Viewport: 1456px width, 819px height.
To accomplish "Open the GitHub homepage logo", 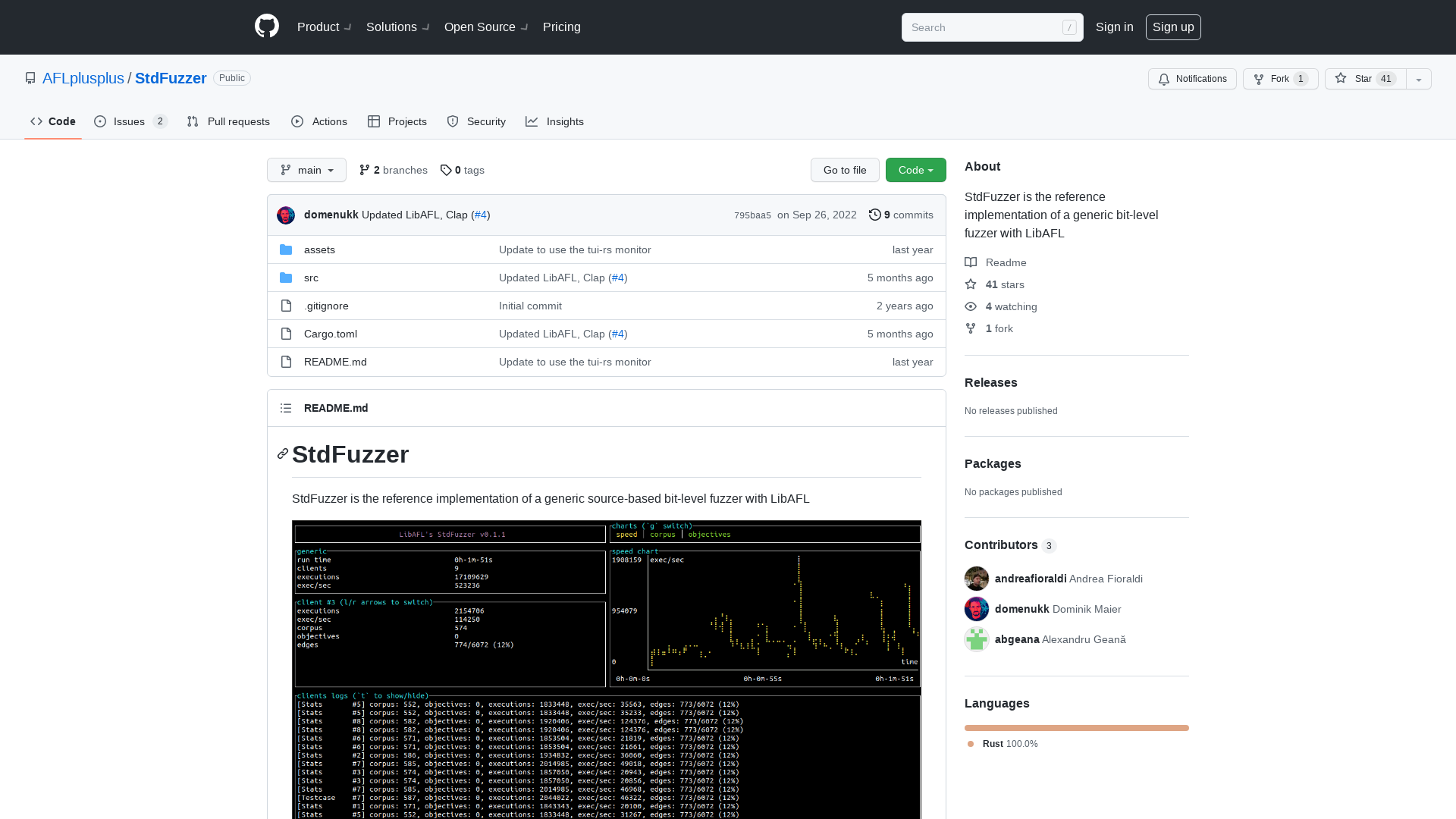I will pyautogui.click(x=267, y=27).
